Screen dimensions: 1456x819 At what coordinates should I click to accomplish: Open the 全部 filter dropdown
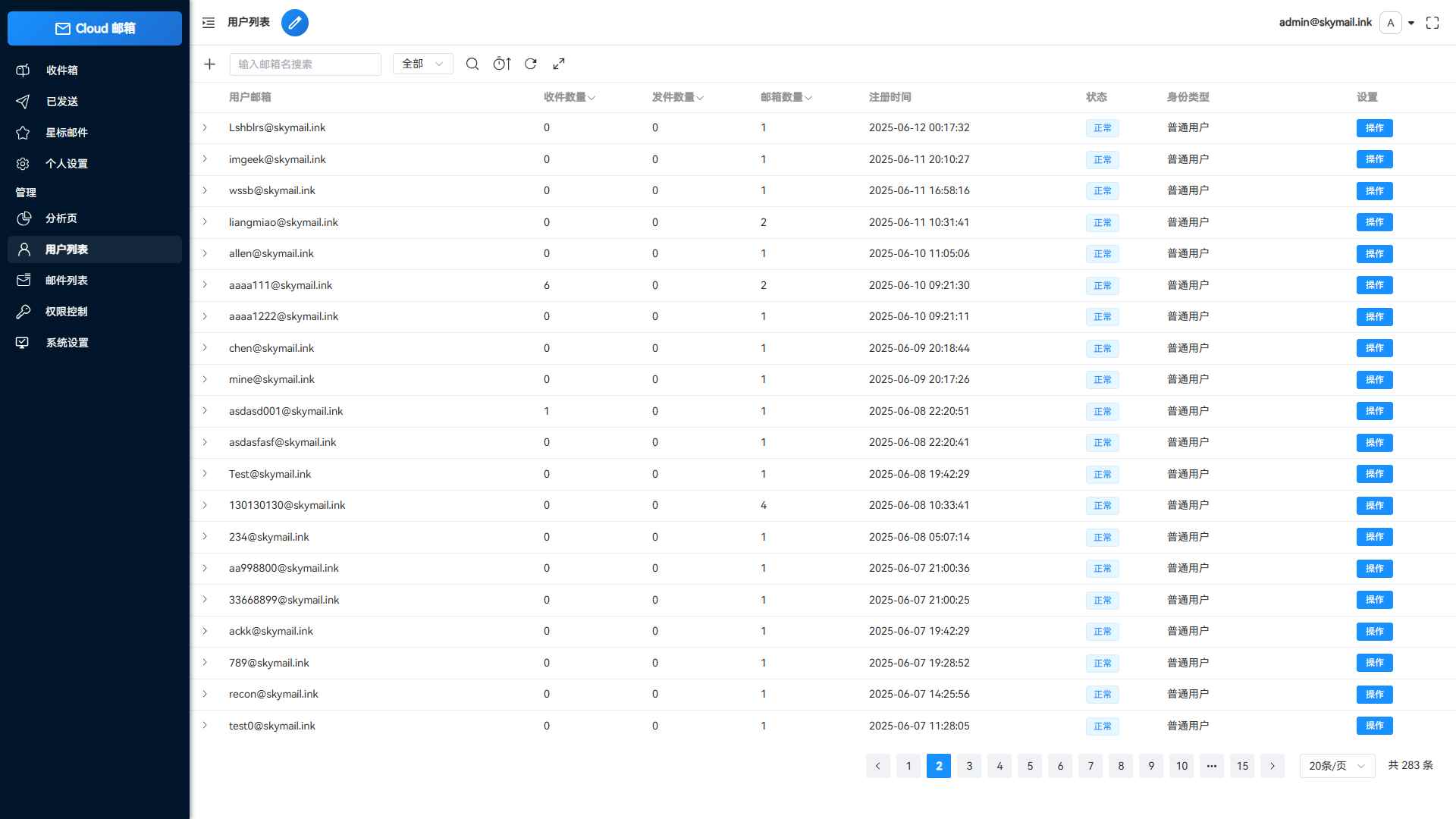coord(422,64)
